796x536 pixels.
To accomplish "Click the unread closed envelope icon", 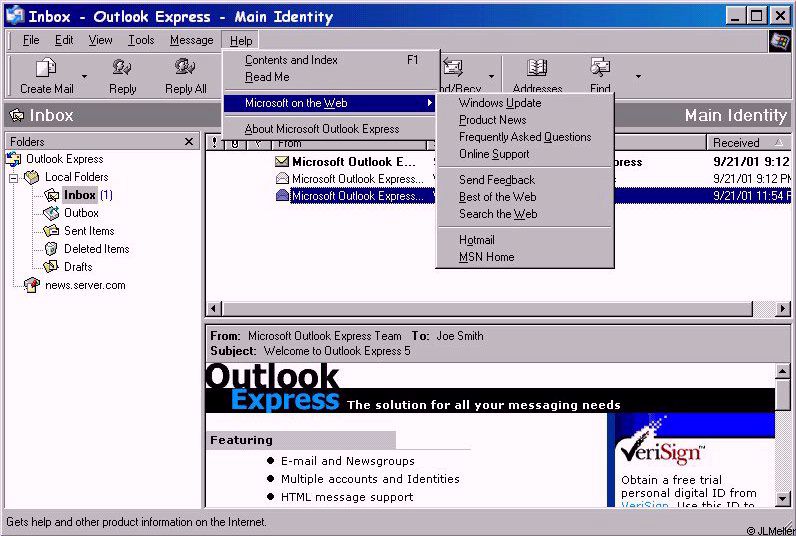I will coord(281,162).
